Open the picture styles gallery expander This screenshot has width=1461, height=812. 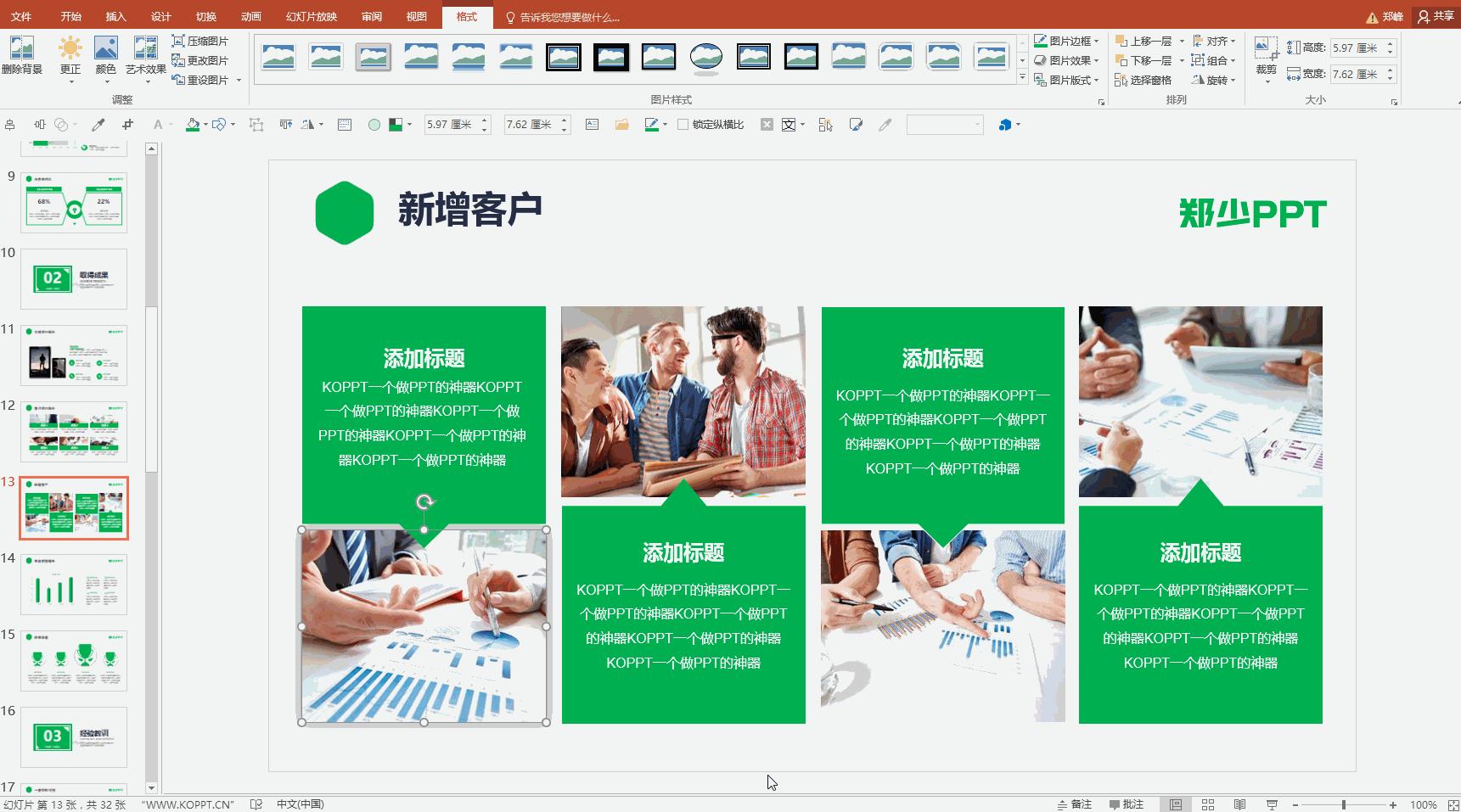(x=1021, y=77)
